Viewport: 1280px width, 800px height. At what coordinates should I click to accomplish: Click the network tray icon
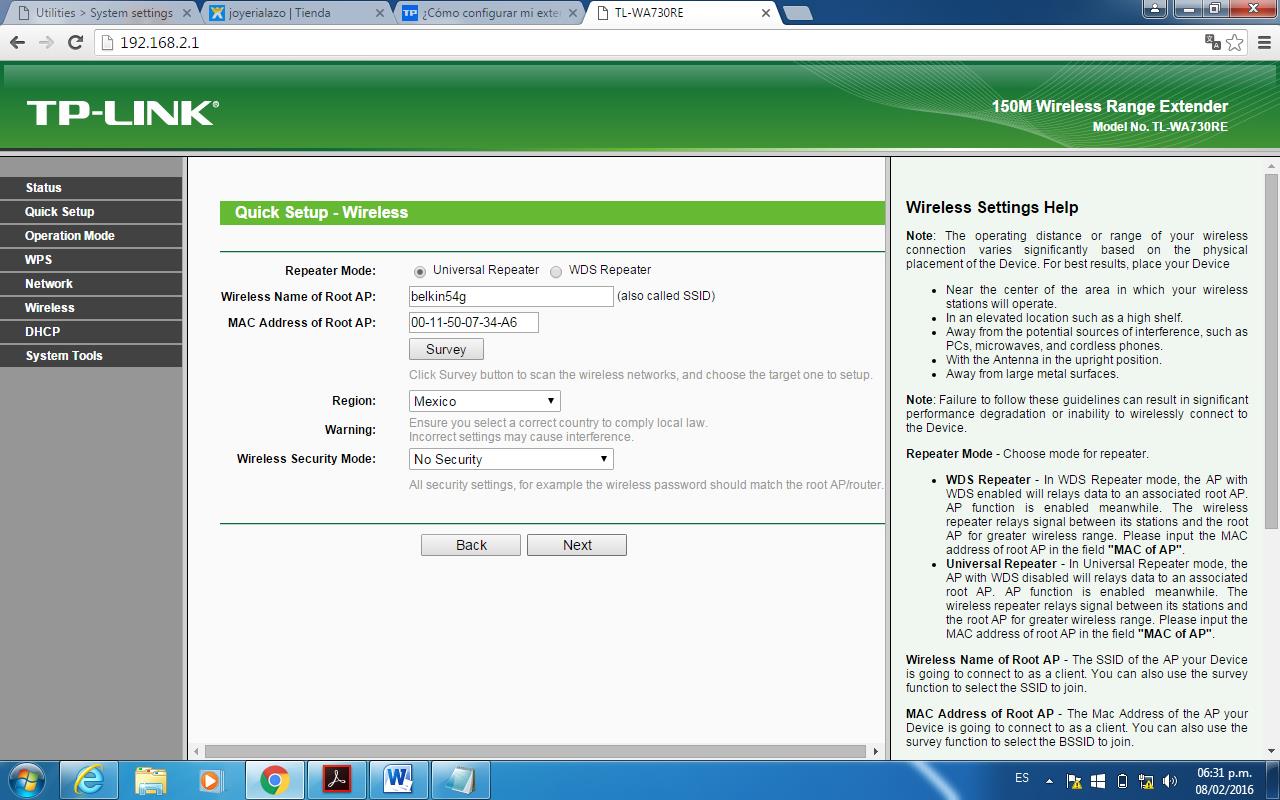point(1146,781)
